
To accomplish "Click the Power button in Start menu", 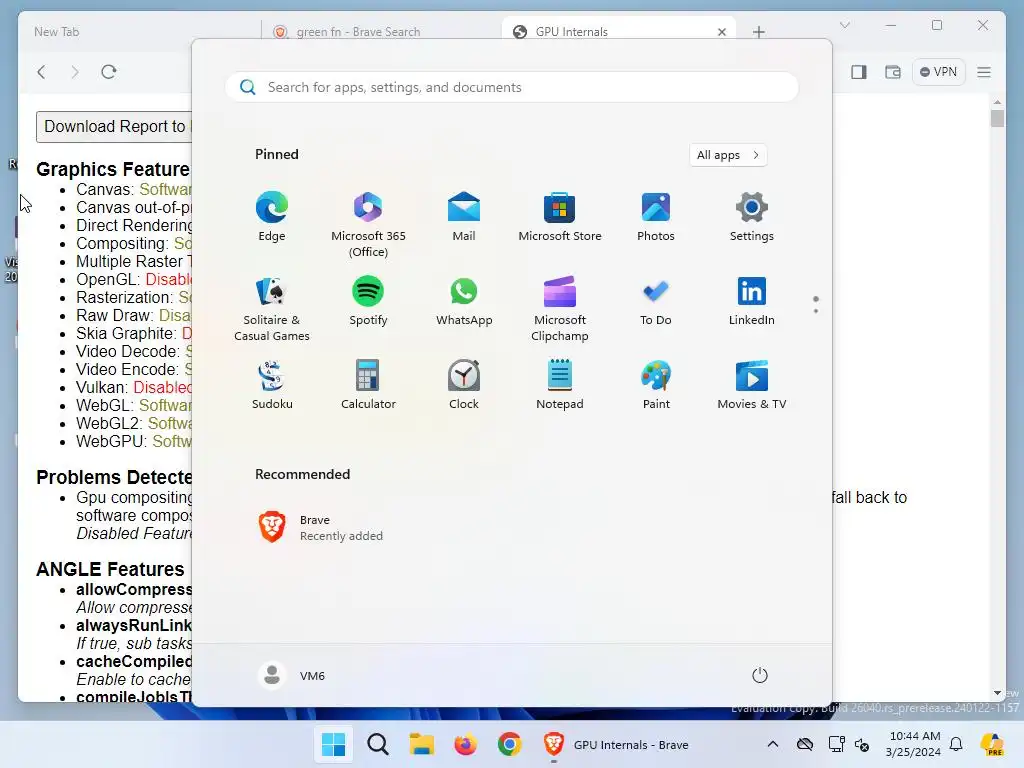I will 760,675.
